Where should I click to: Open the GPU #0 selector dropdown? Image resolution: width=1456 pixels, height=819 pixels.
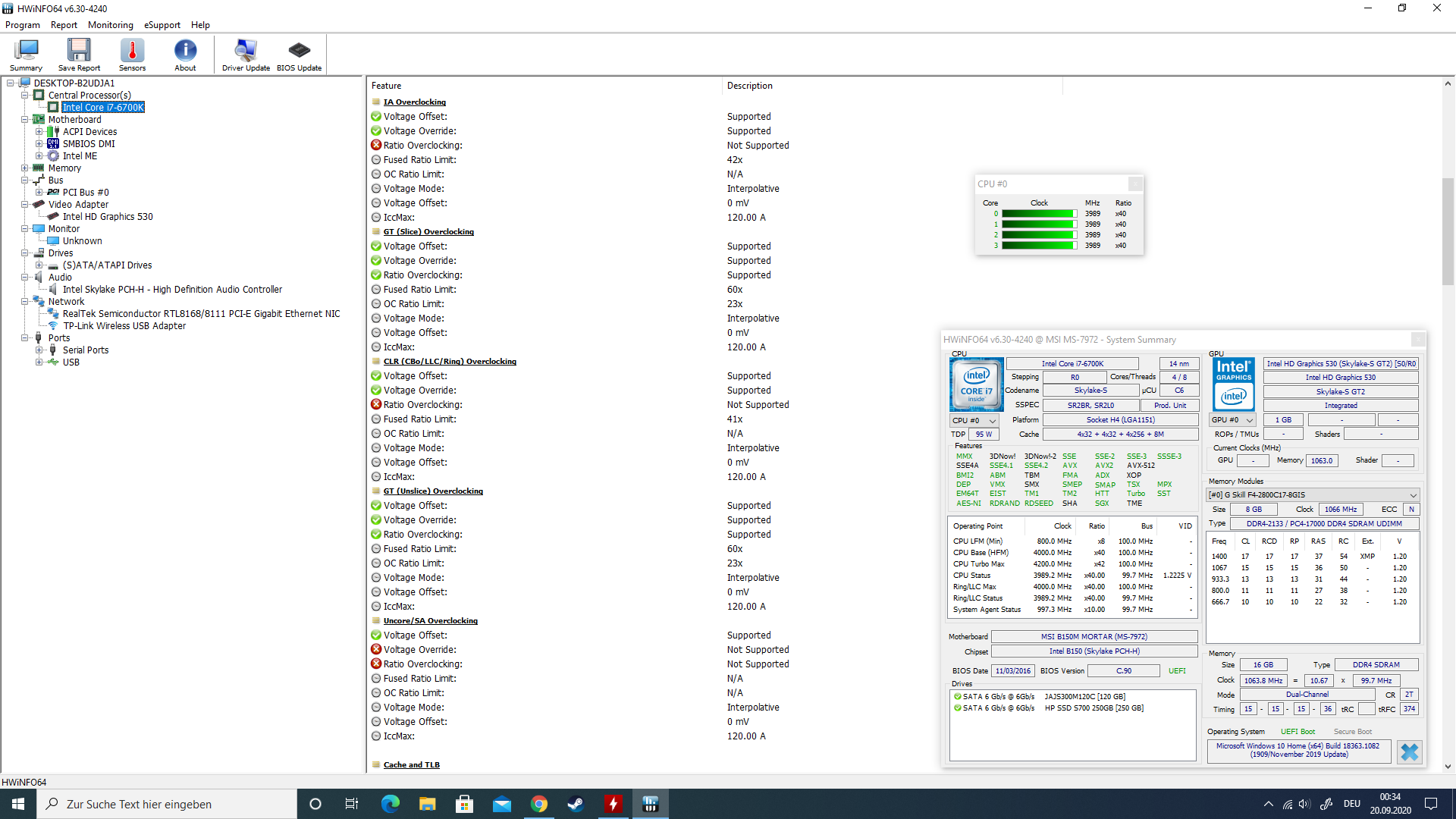coord(1248,420)
